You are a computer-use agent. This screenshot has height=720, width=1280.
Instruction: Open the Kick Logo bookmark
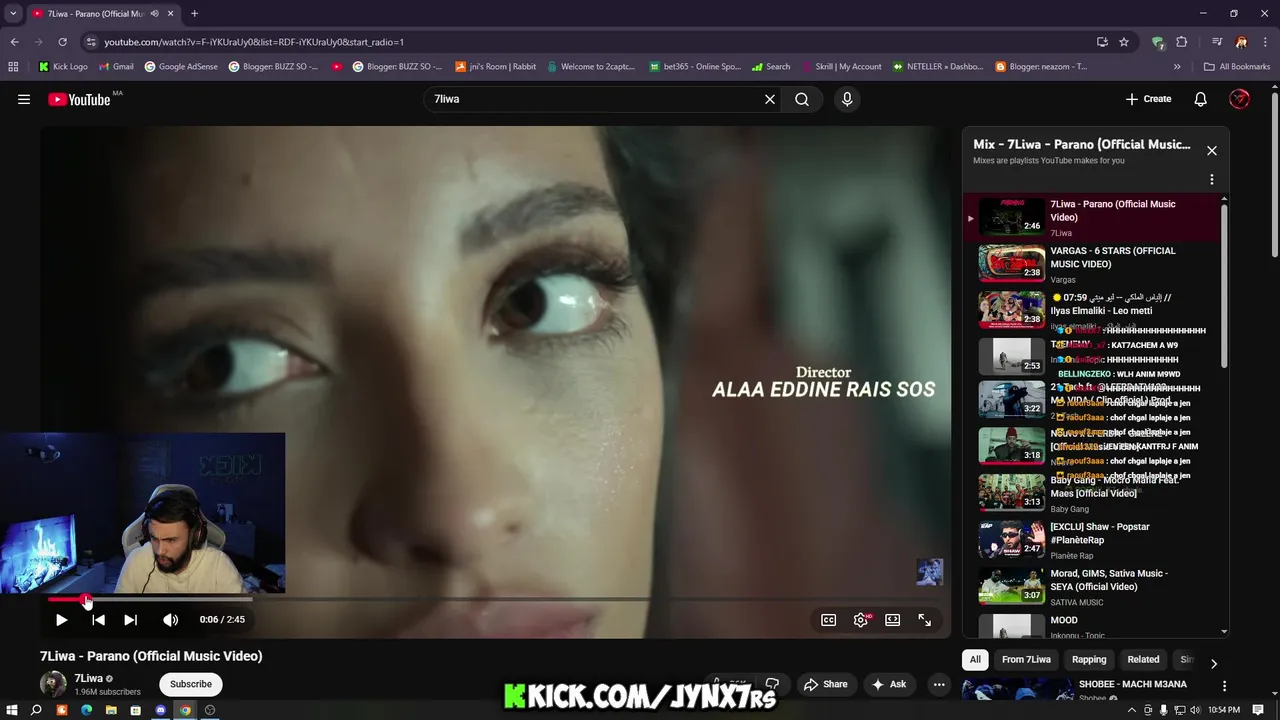coord(63,67)
